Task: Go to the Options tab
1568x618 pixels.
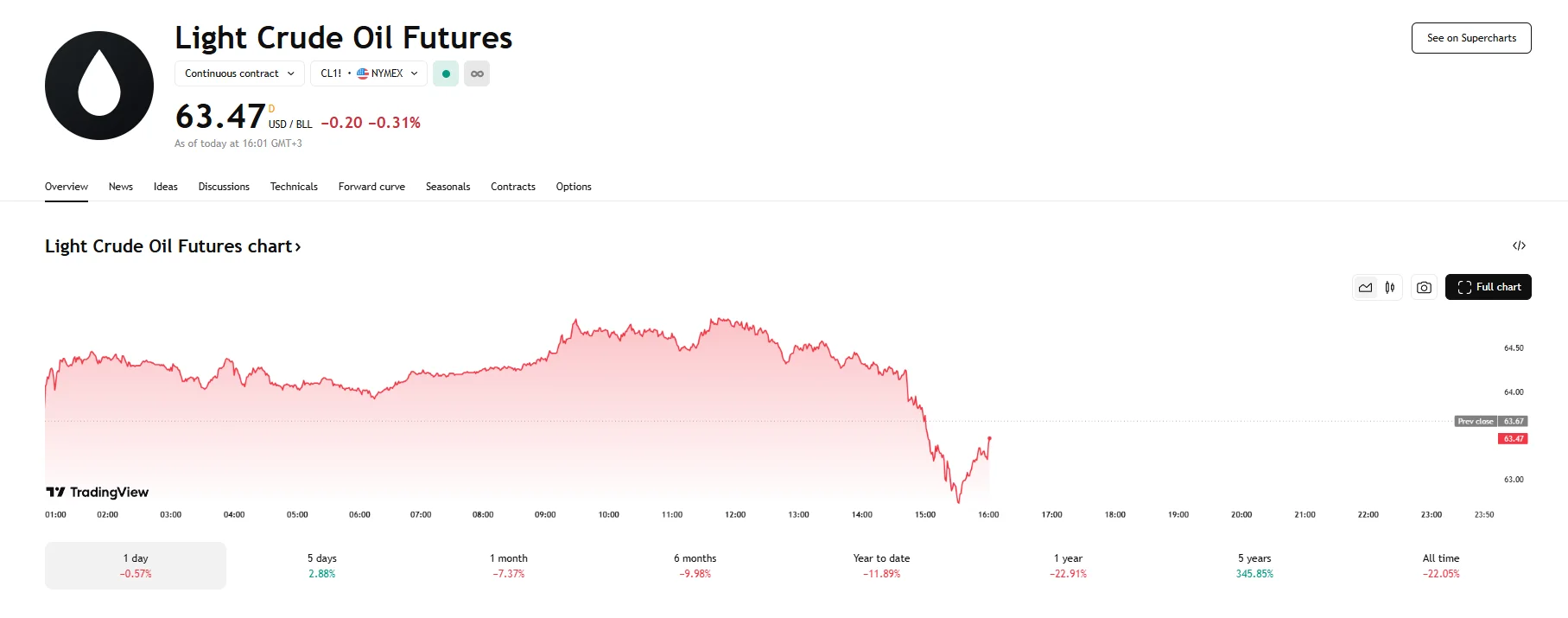Action: pyautogui.click(x=573, y=187)
